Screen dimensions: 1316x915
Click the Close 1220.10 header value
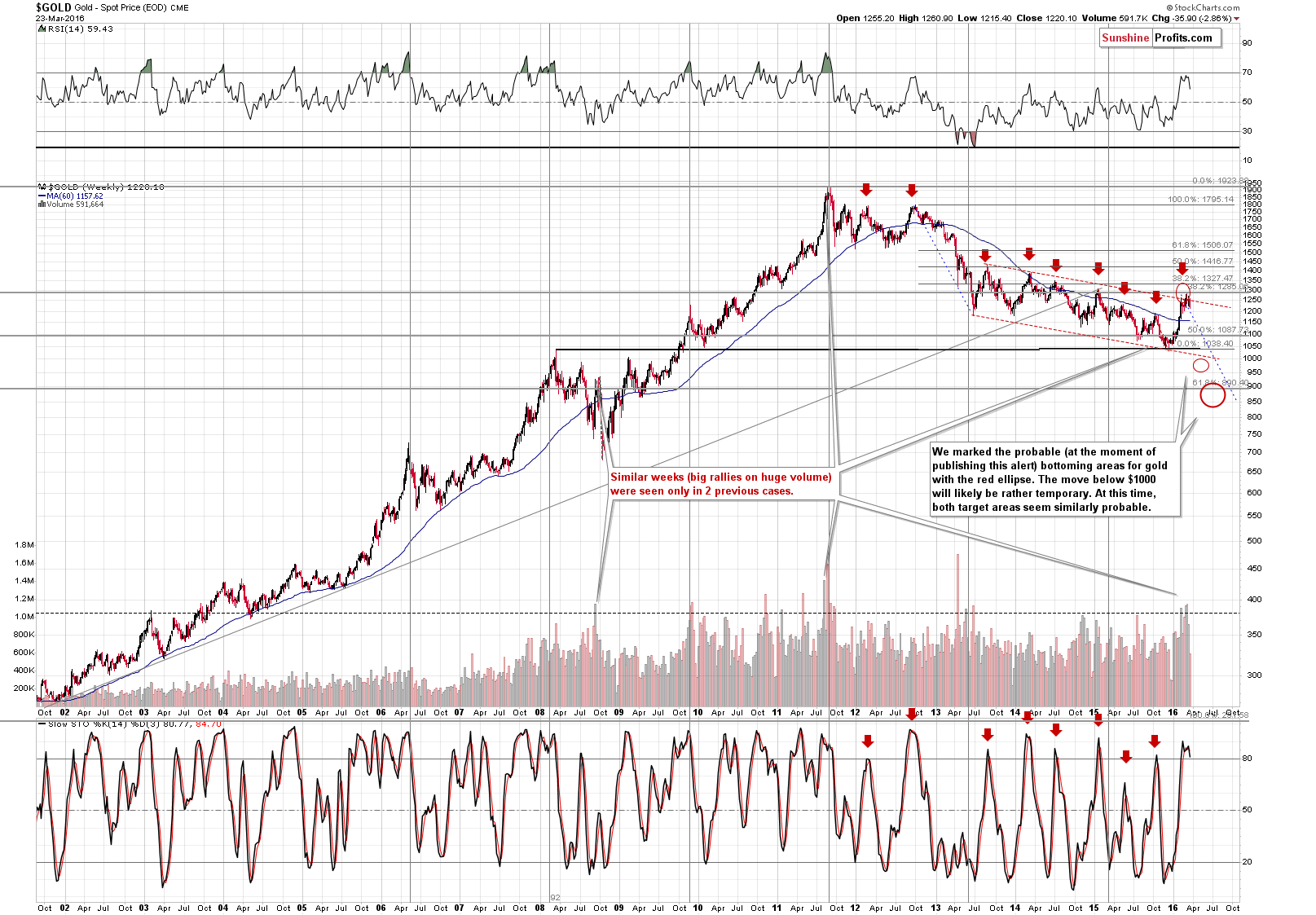[x=1047, y=18]
